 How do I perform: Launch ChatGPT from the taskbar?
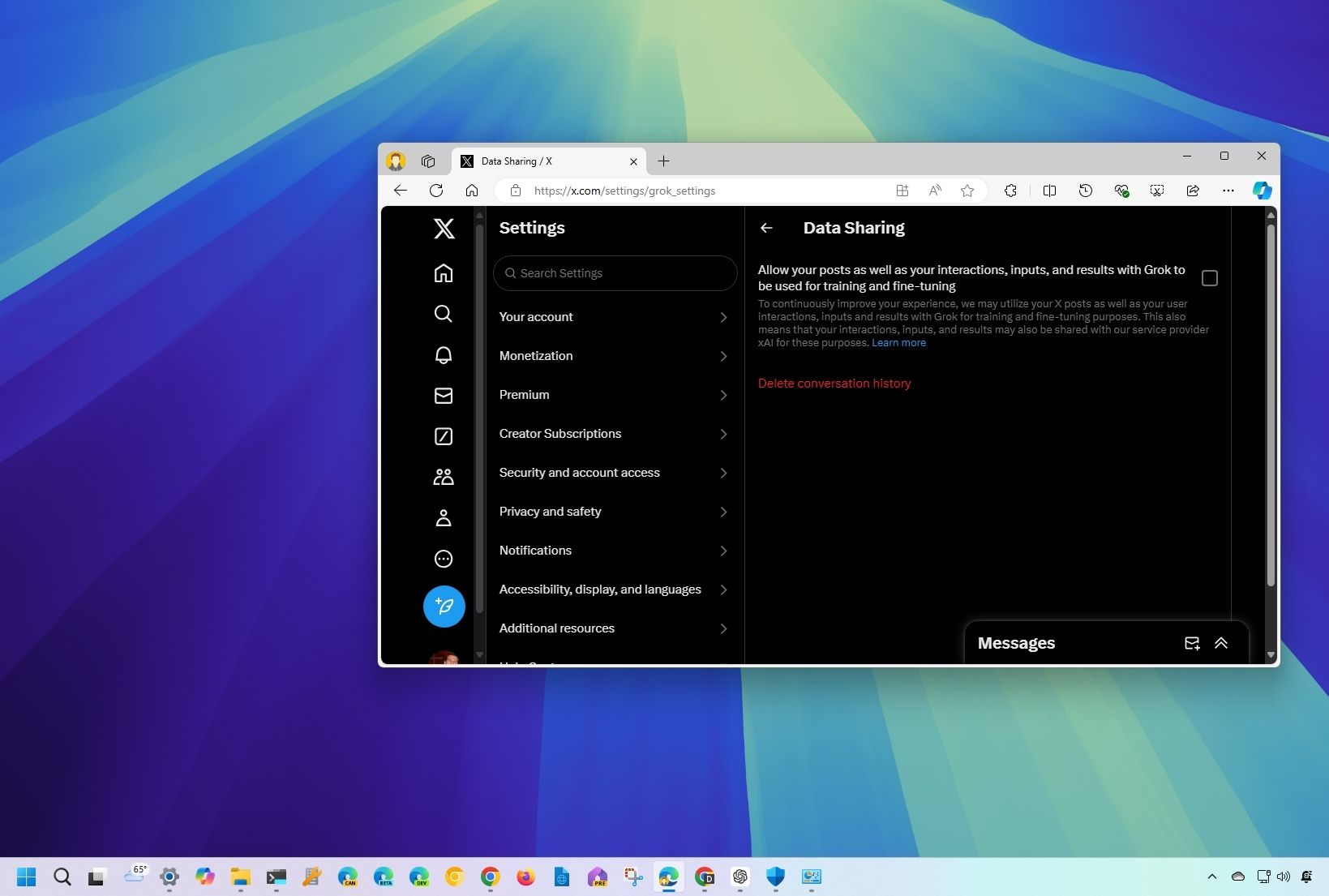pyautogui.click(x=740, y=877)
